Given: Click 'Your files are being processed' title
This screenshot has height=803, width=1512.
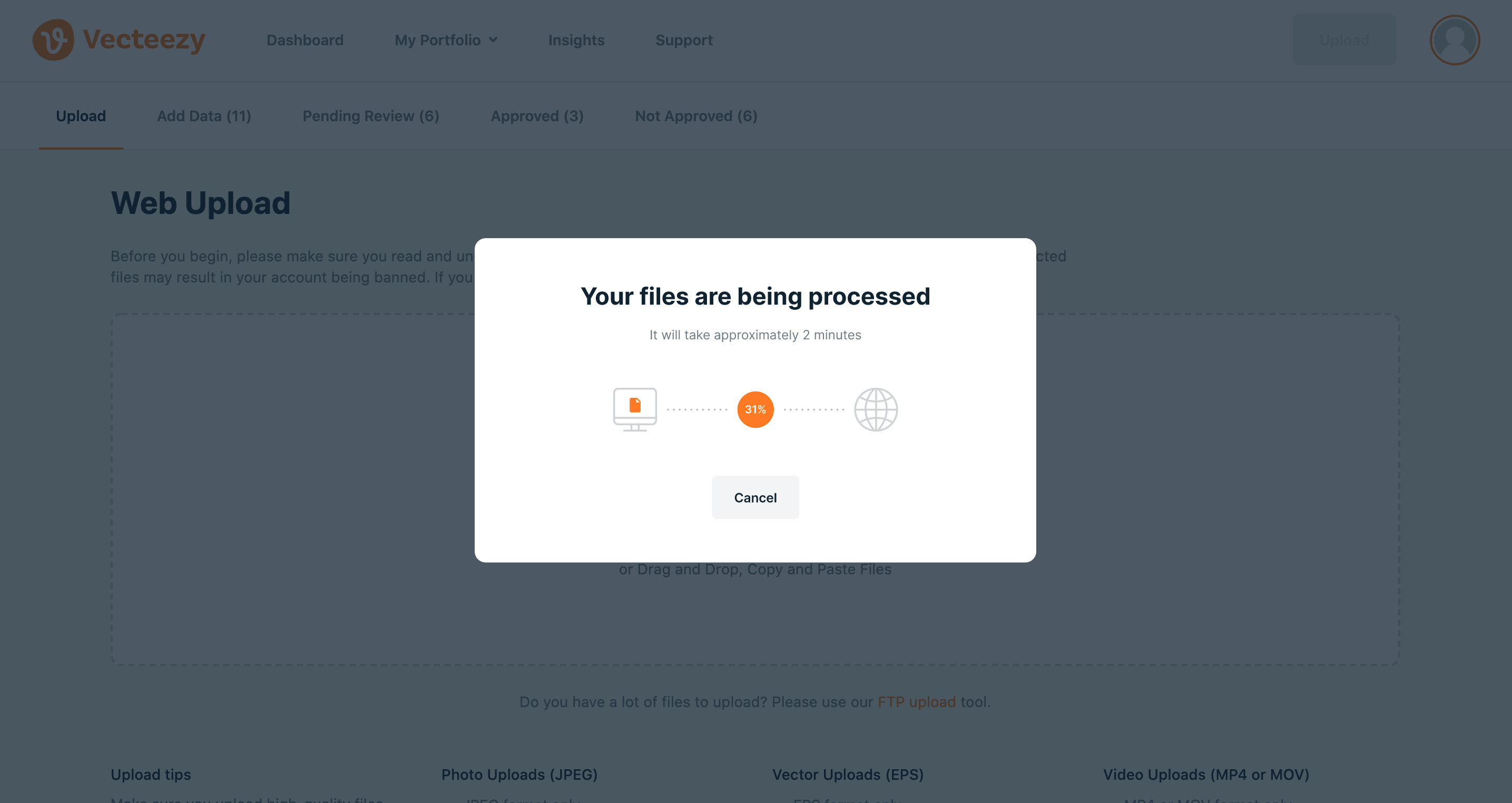Looking at the screenshot, I should (x=755, y=297).
